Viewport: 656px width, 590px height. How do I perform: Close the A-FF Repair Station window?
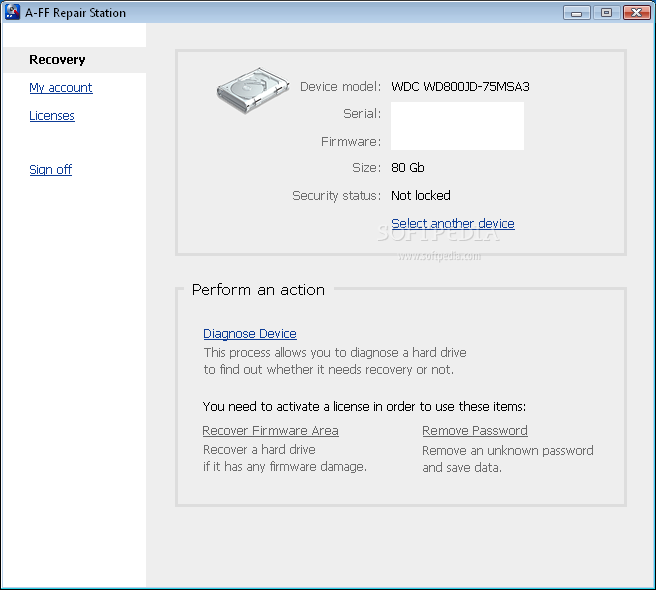(637, 13)
